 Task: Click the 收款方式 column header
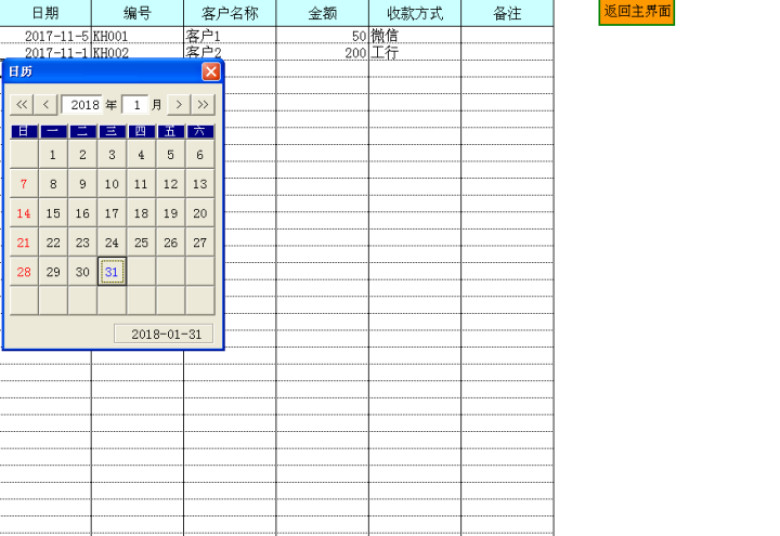[x=415, y=13]
